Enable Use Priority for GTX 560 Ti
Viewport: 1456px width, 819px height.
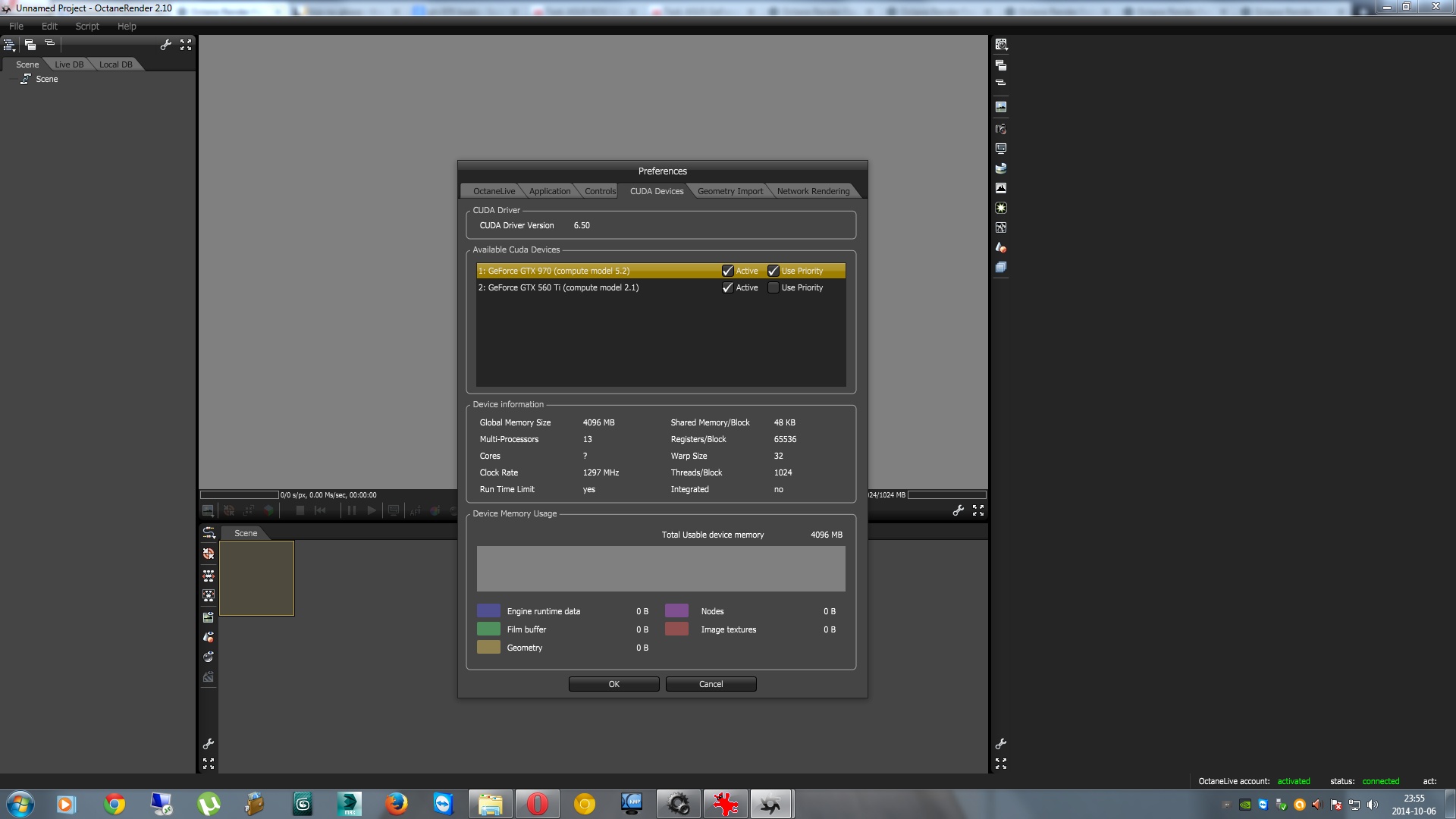[773, 287]
